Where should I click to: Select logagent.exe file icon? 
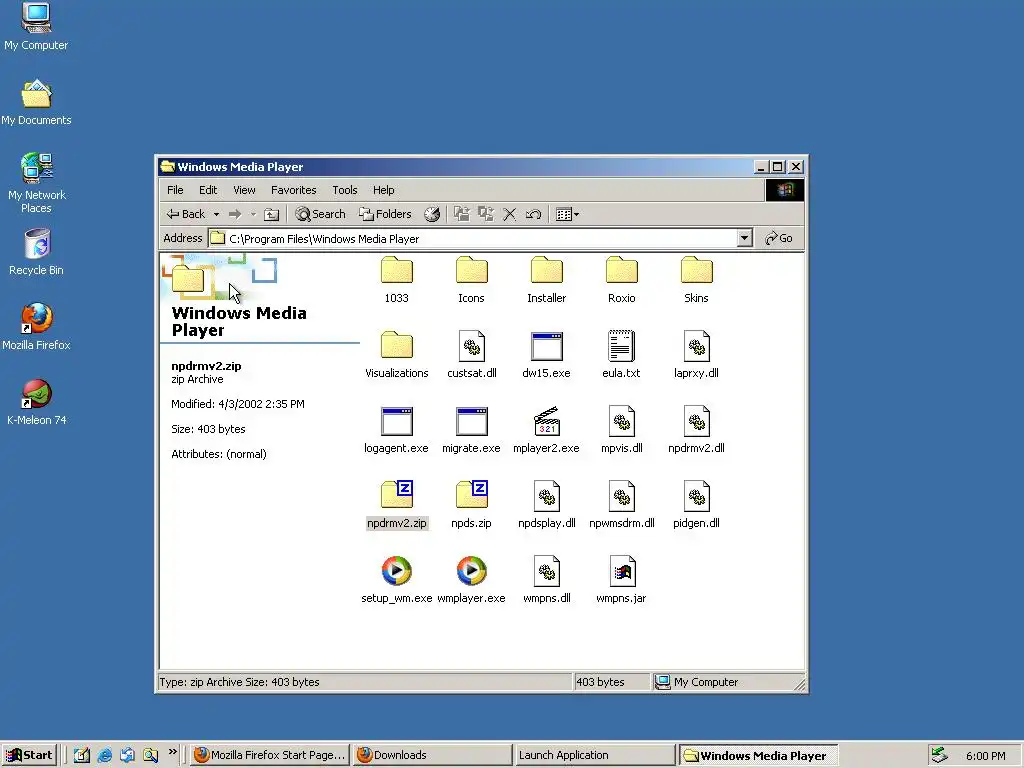[x=396, y=422]
